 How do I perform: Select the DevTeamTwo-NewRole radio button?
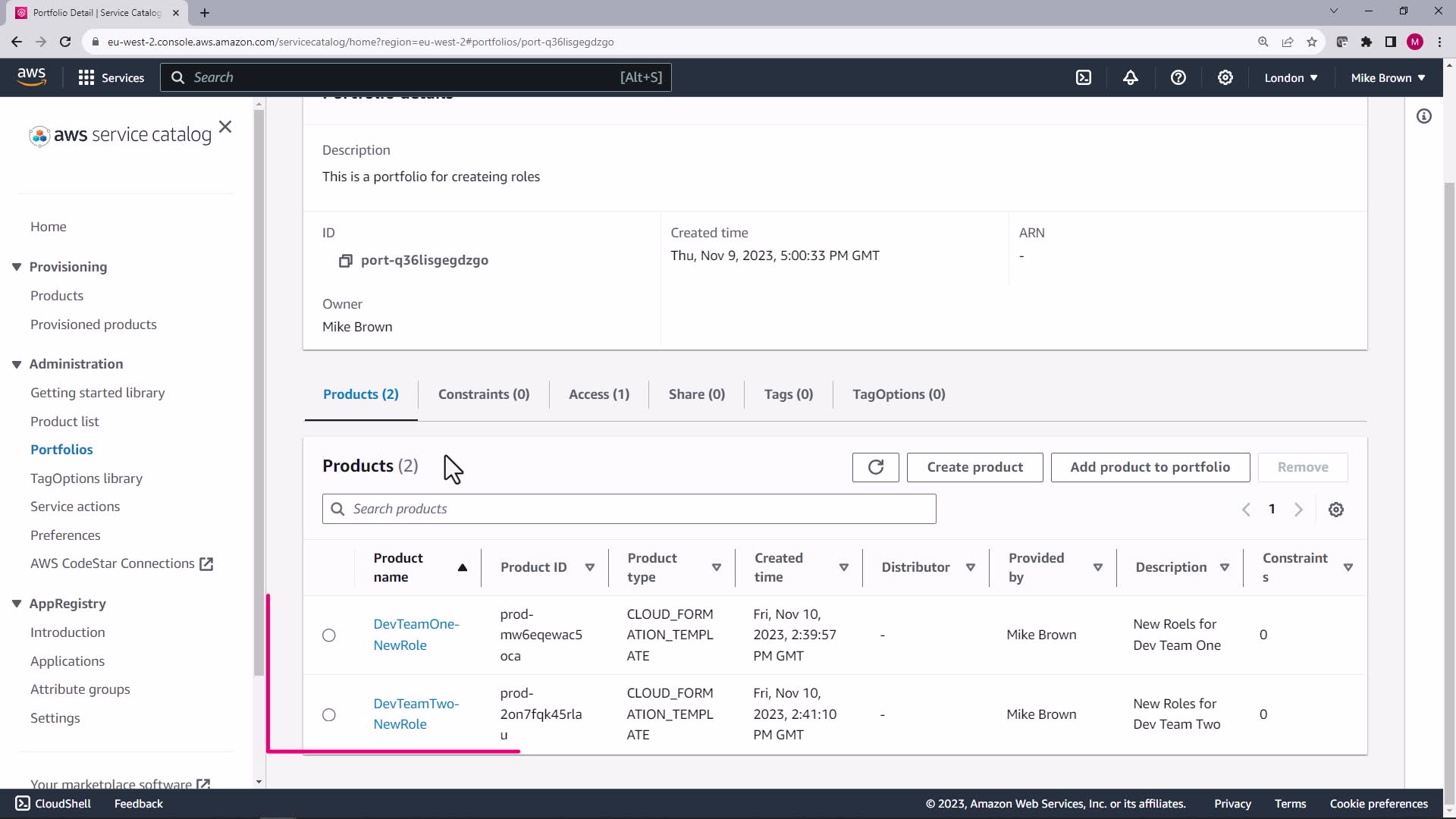point(328,715)
